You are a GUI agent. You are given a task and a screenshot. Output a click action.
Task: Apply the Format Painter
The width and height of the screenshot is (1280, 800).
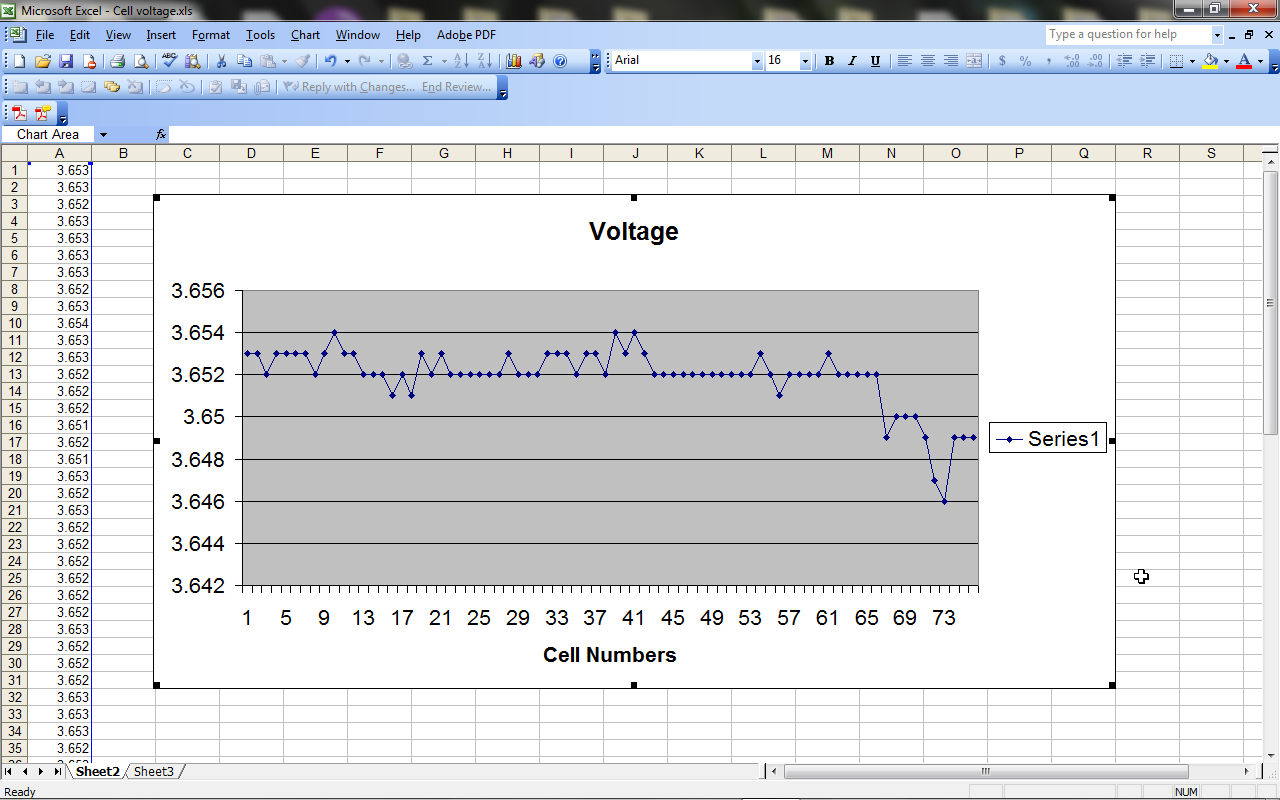pyautogui.click(x=302, y=60)
